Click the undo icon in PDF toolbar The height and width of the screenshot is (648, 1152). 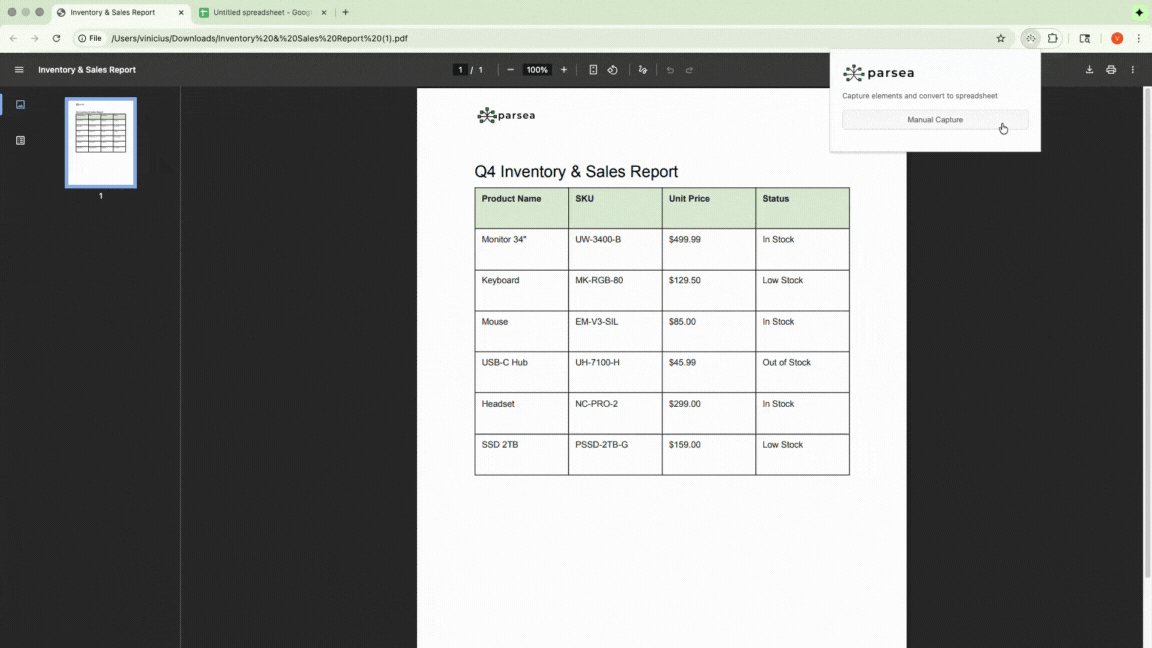(668, 69)
